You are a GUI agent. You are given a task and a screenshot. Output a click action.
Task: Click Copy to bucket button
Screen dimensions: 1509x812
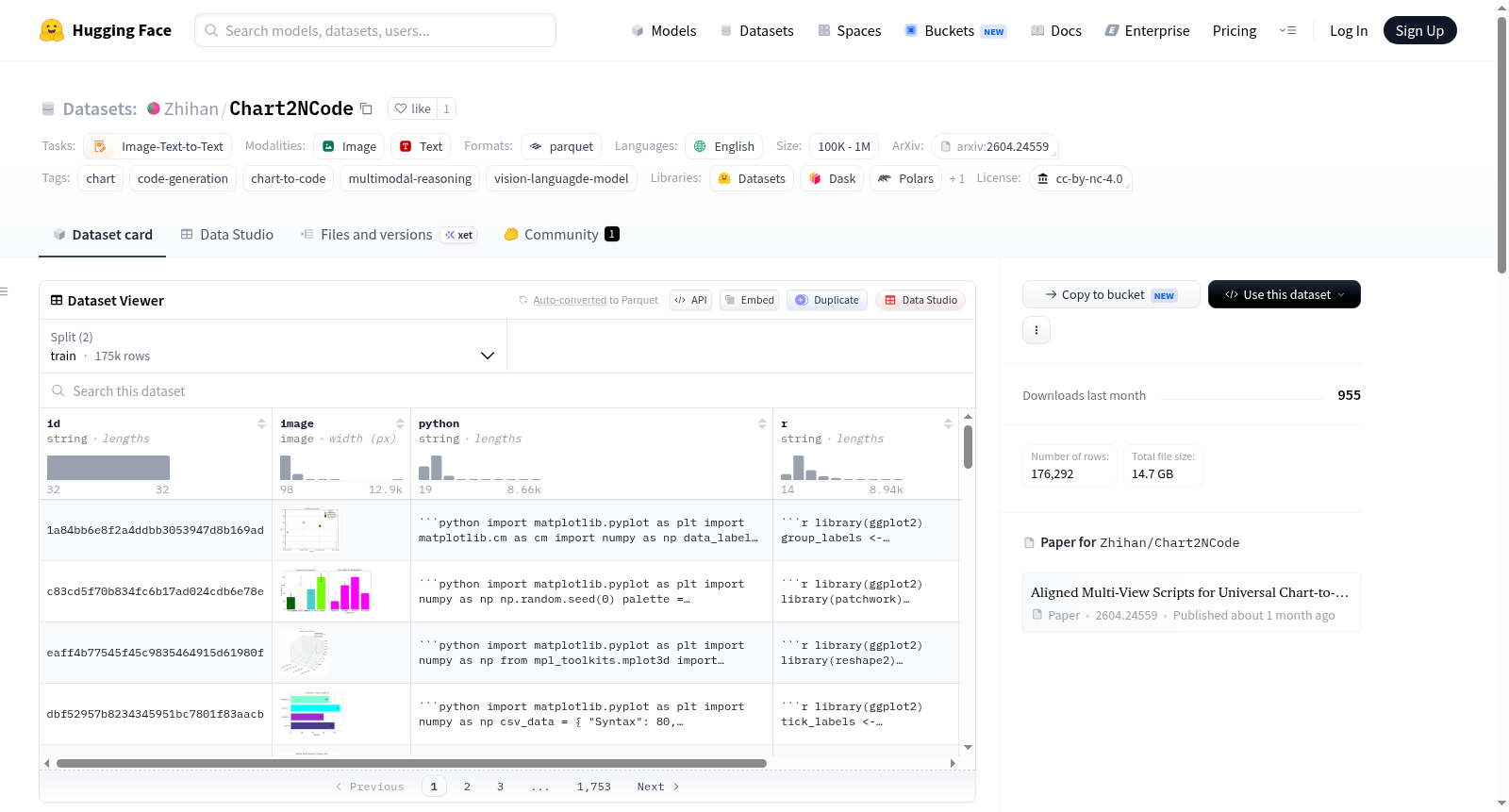point(1111,294)
